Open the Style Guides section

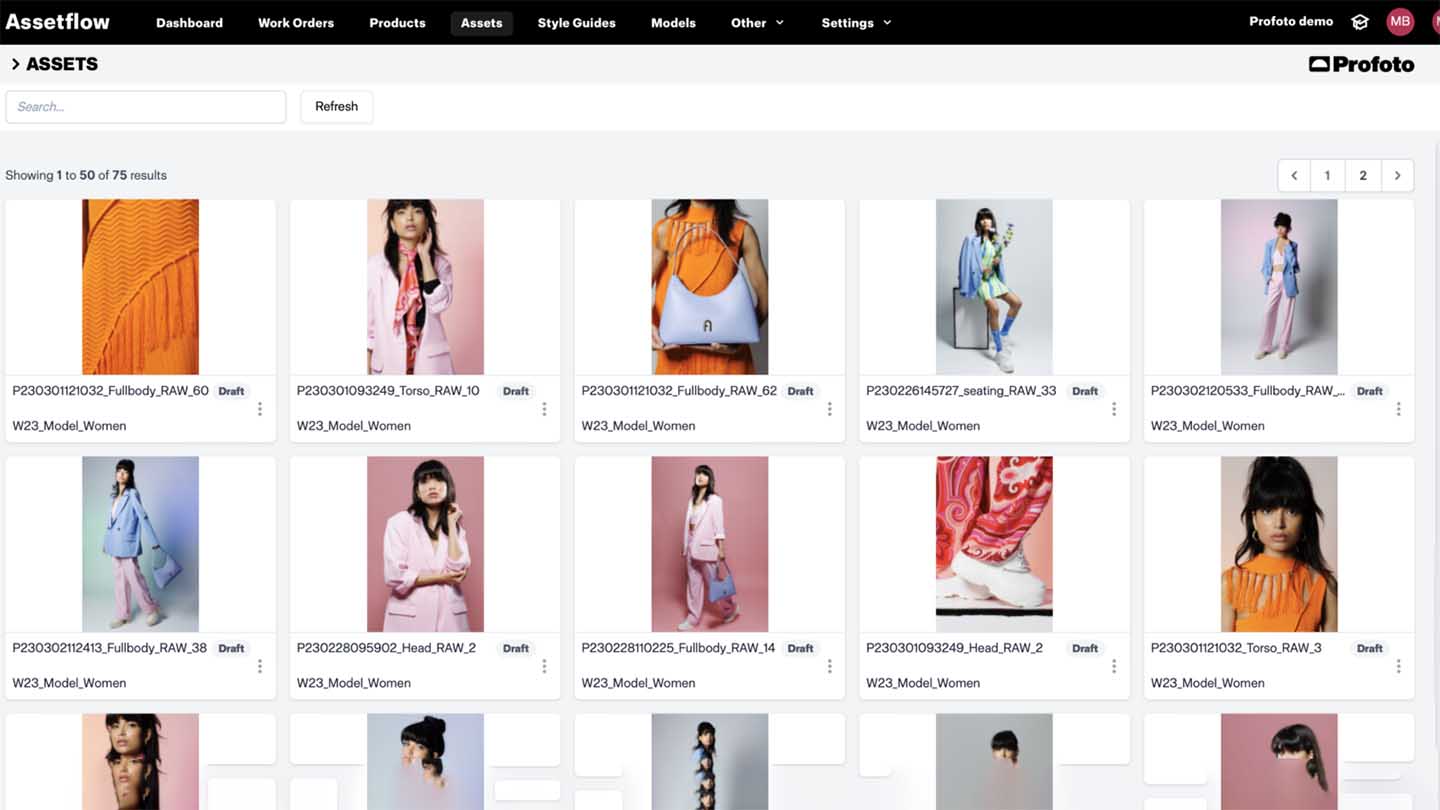[576, 23]
